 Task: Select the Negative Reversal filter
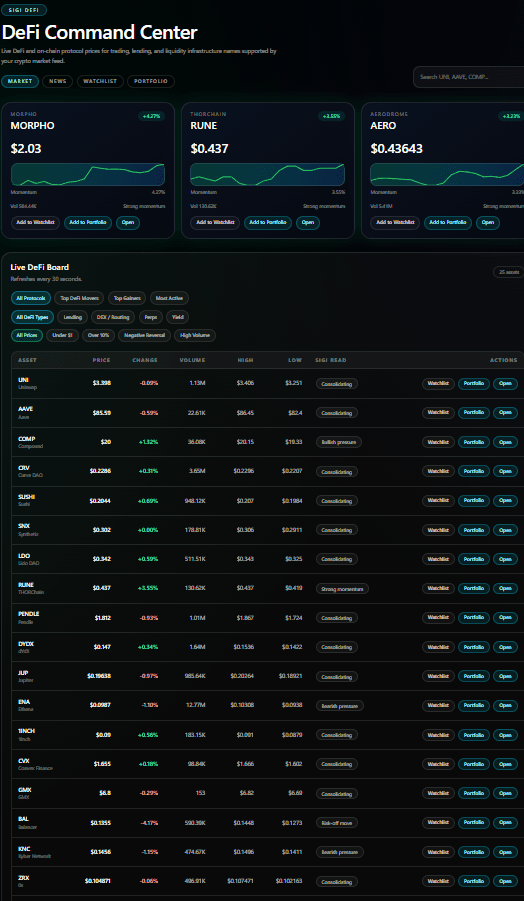144,335
